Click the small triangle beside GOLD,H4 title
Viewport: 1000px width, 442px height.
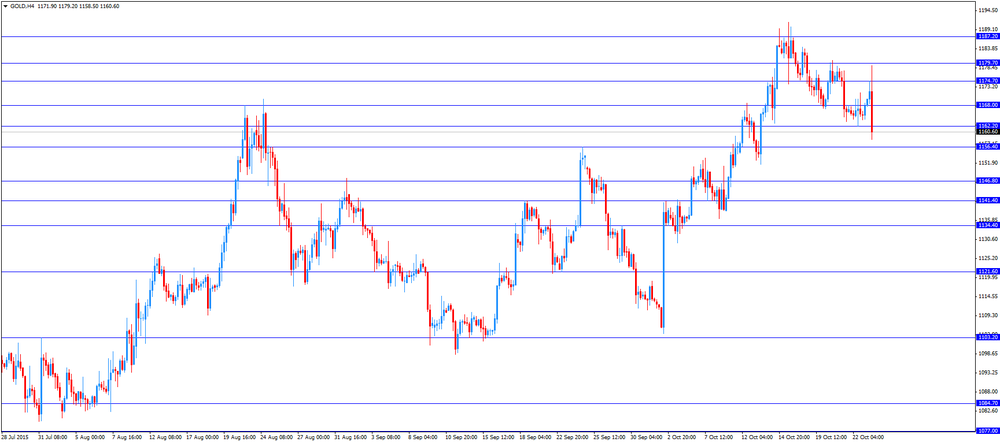pos(6,6)
